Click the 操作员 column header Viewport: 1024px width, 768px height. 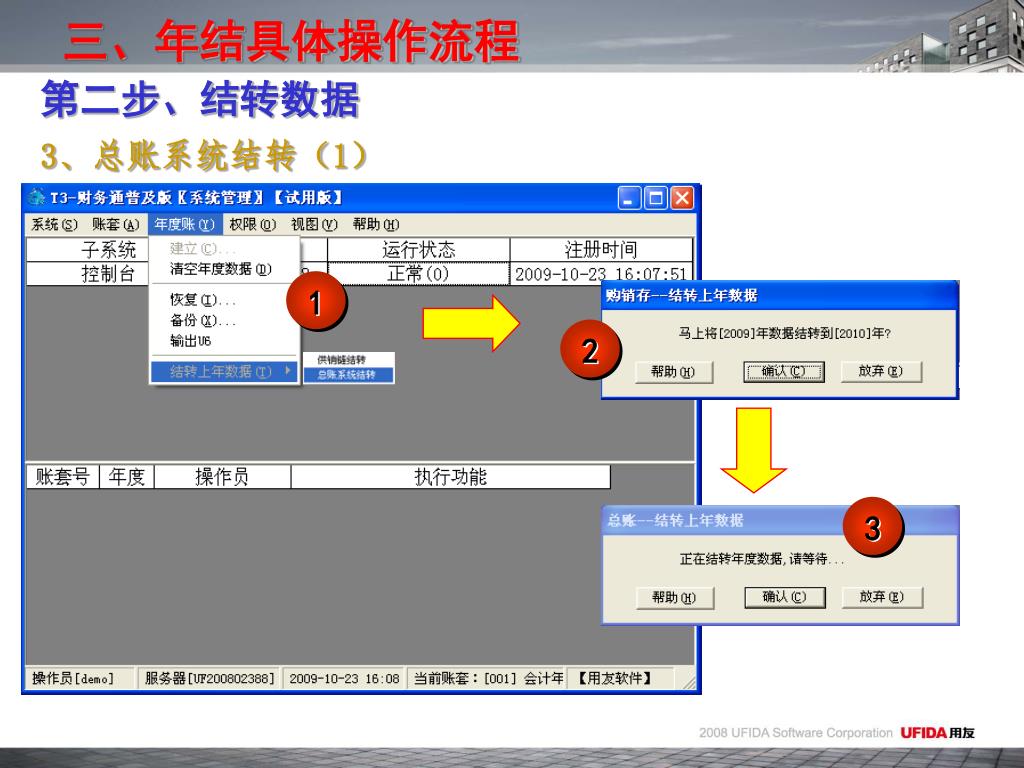pyautogui.click(x=222, y=477)
